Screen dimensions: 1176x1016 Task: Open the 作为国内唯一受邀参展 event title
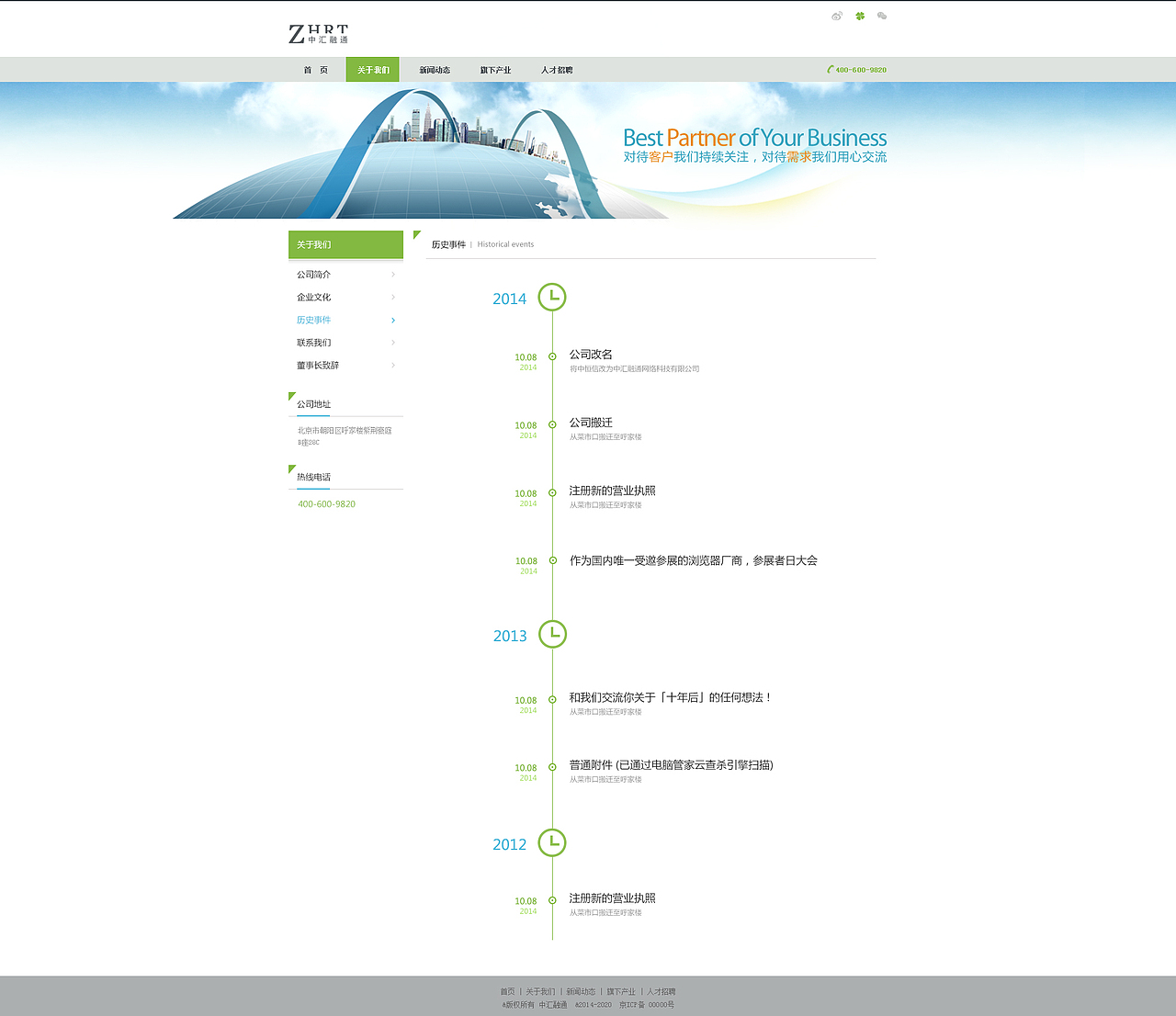pyautogui.click(x=694, y=560)
